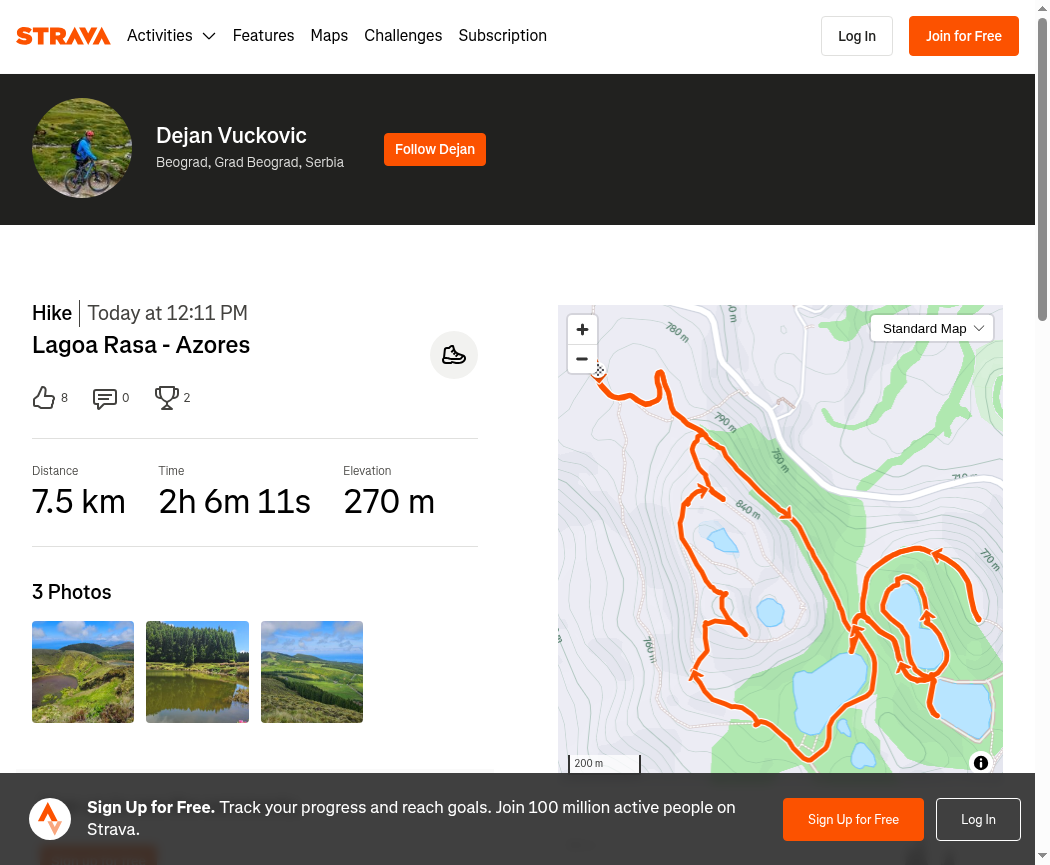The height and width of the screenshot is (865, 1050).
Task: Open comments via the speech bubble icon
Action: (105, 398)
